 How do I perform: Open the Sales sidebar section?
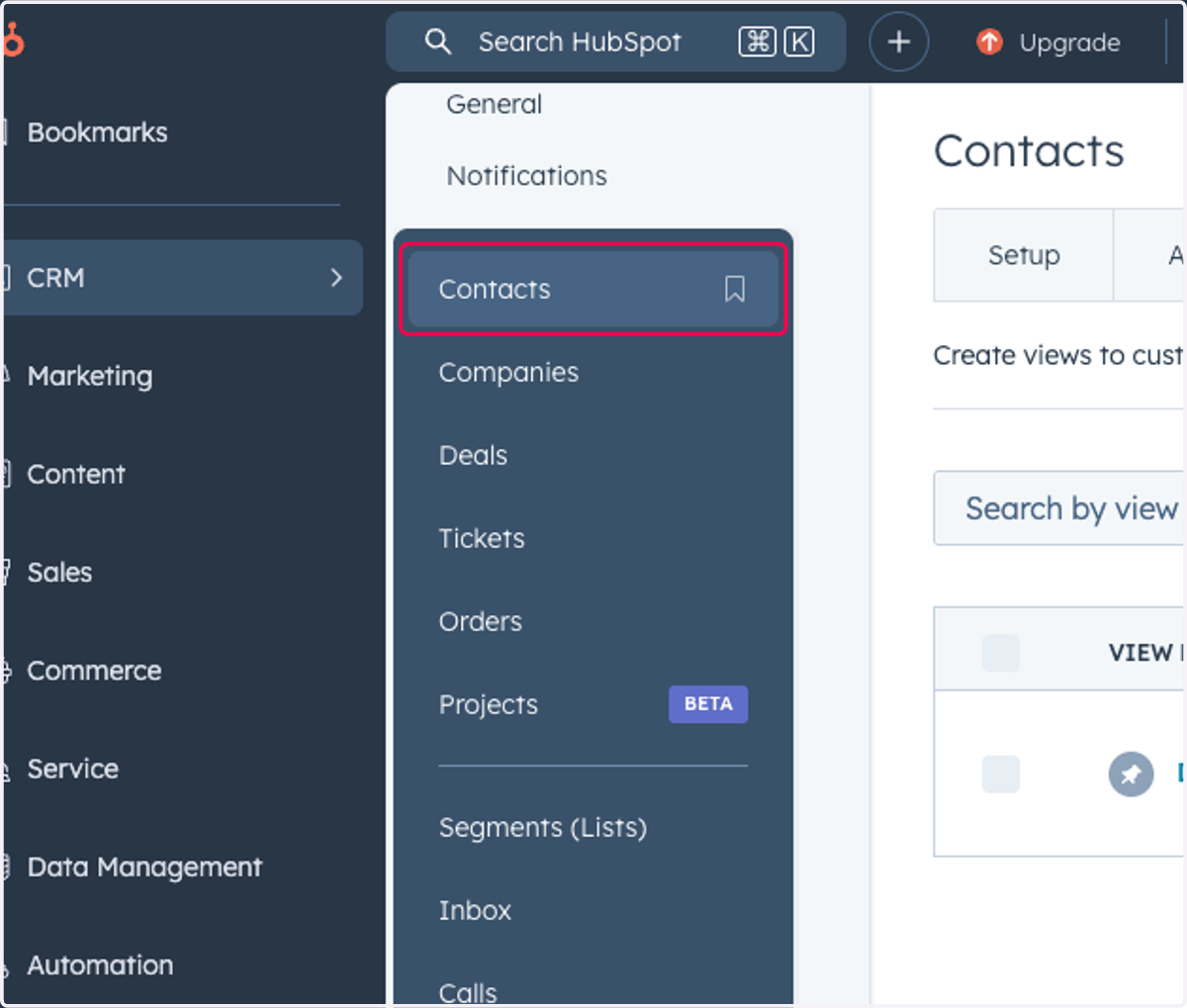tap(59, 572)
